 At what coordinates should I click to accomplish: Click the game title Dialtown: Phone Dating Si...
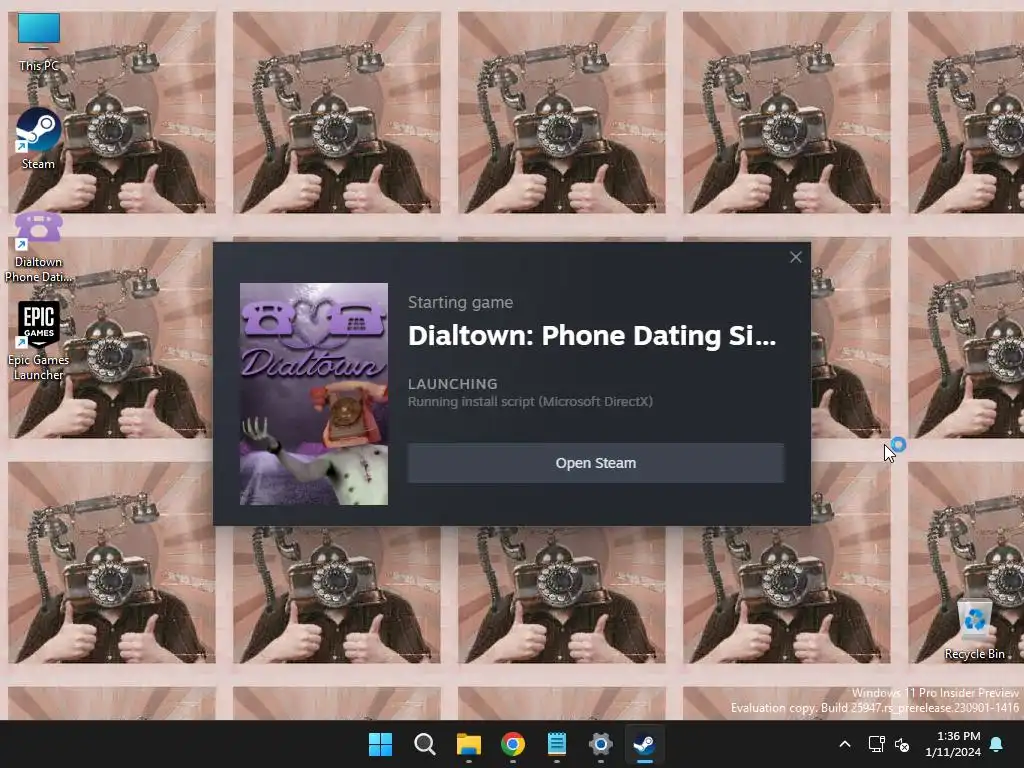click(x=592, y=335)
